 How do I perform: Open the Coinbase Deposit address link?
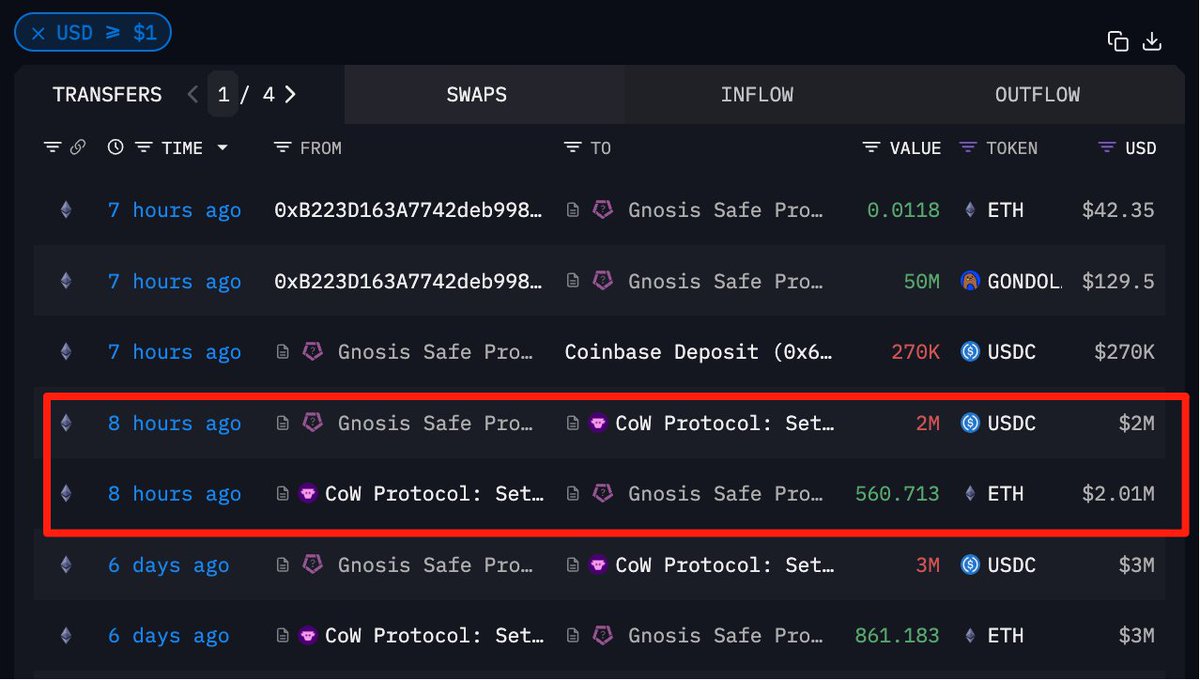[x=699, y=352]
